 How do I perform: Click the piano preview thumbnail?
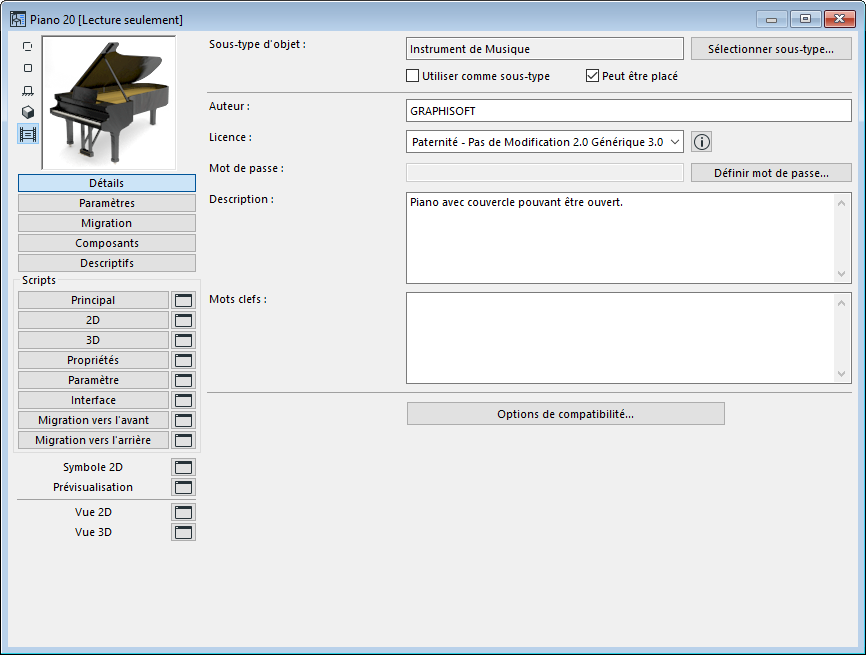click(x=109, y=103)
